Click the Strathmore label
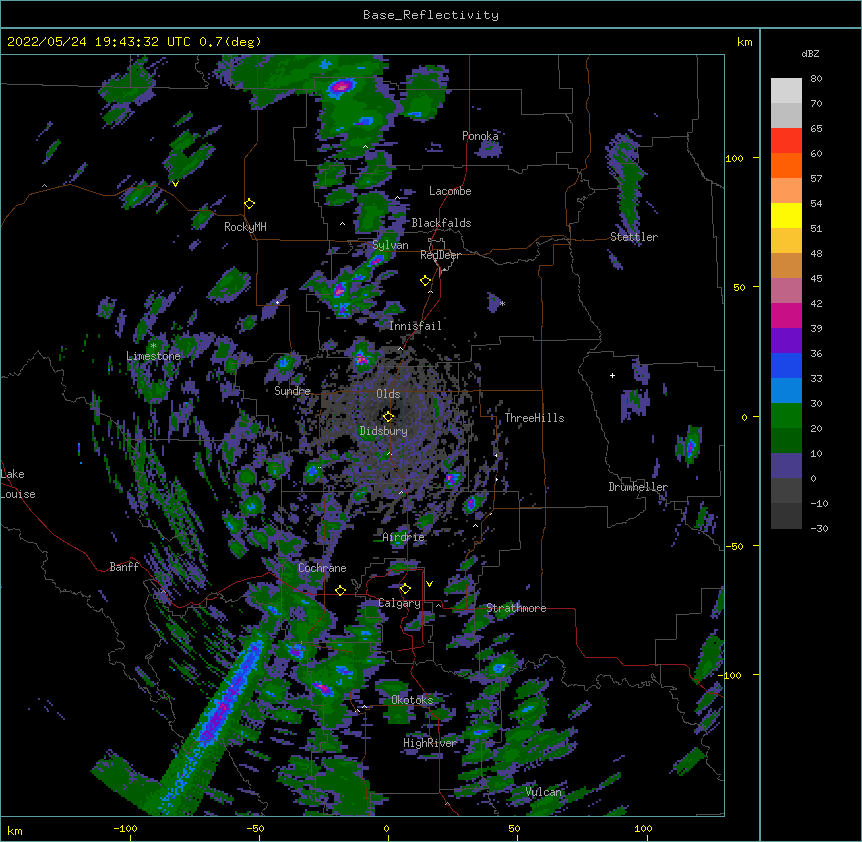The image size is (862, 842). coord(516,608)
